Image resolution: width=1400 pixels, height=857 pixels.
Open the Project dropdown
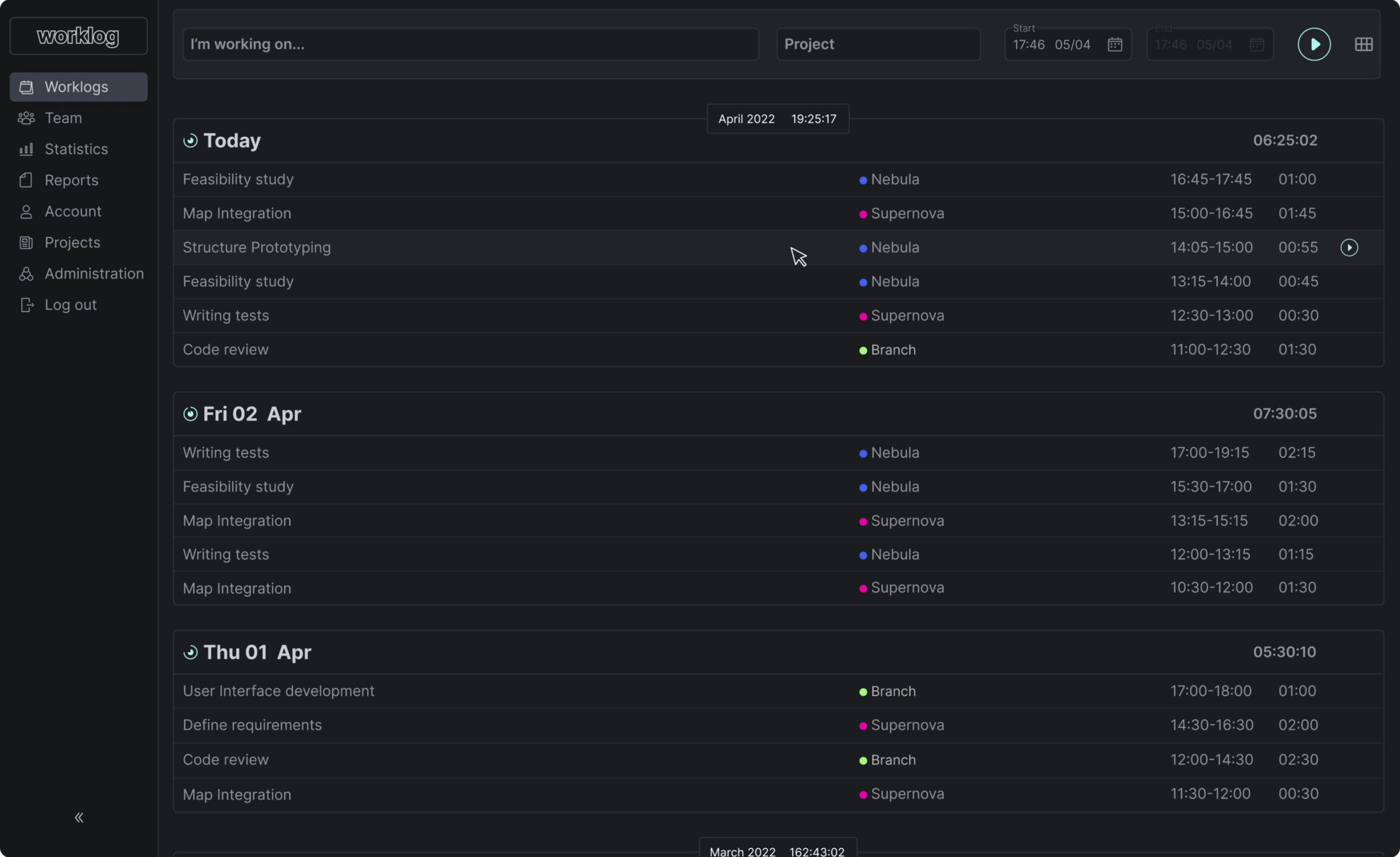point(878,44)
